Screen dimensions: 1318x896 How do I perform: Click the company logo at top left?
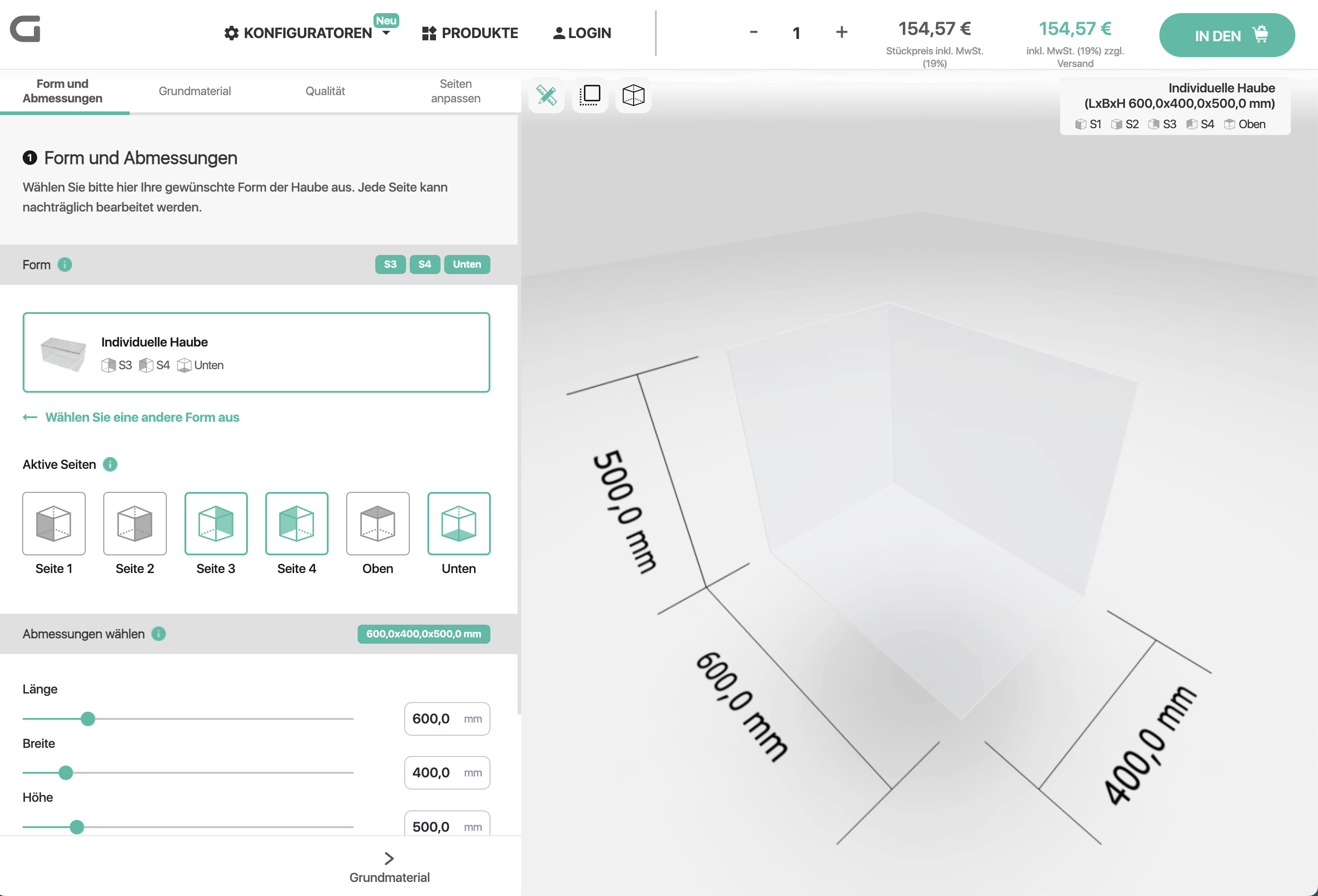[25, 29]
